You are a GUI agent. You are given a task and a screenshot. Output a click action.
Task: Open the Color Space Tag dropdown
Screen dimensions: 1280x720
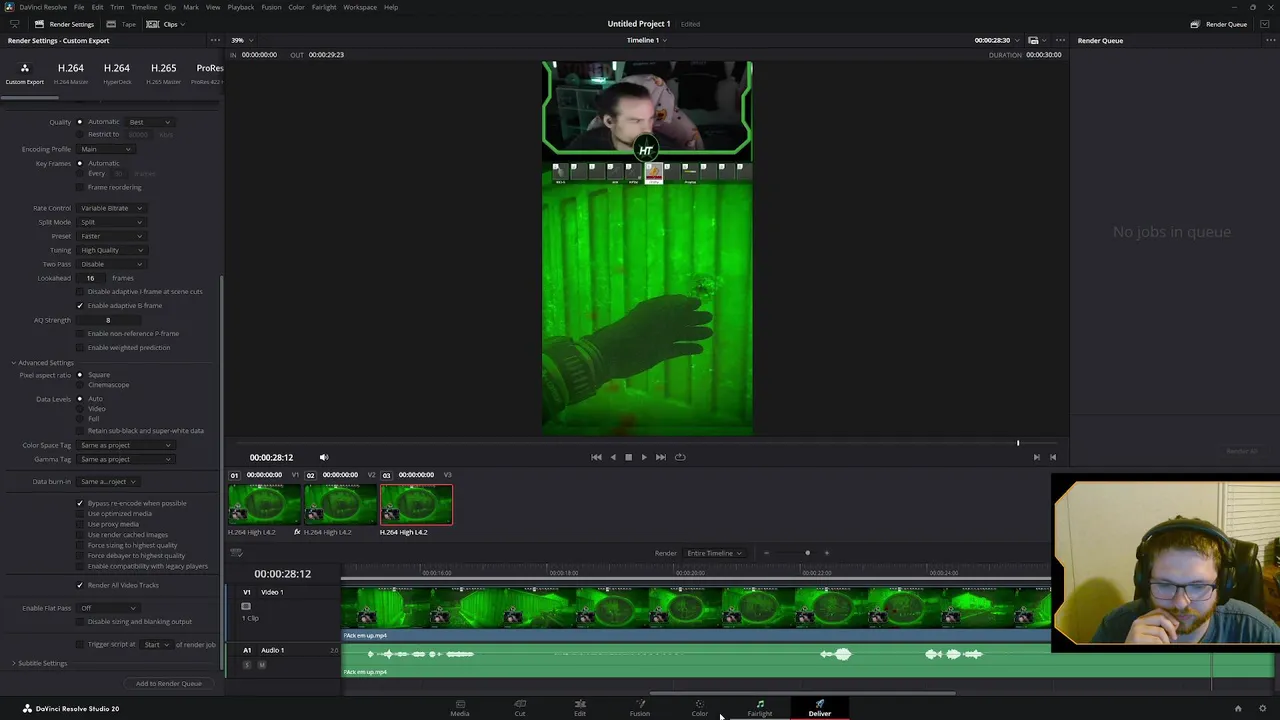click(x=126, y=445)
